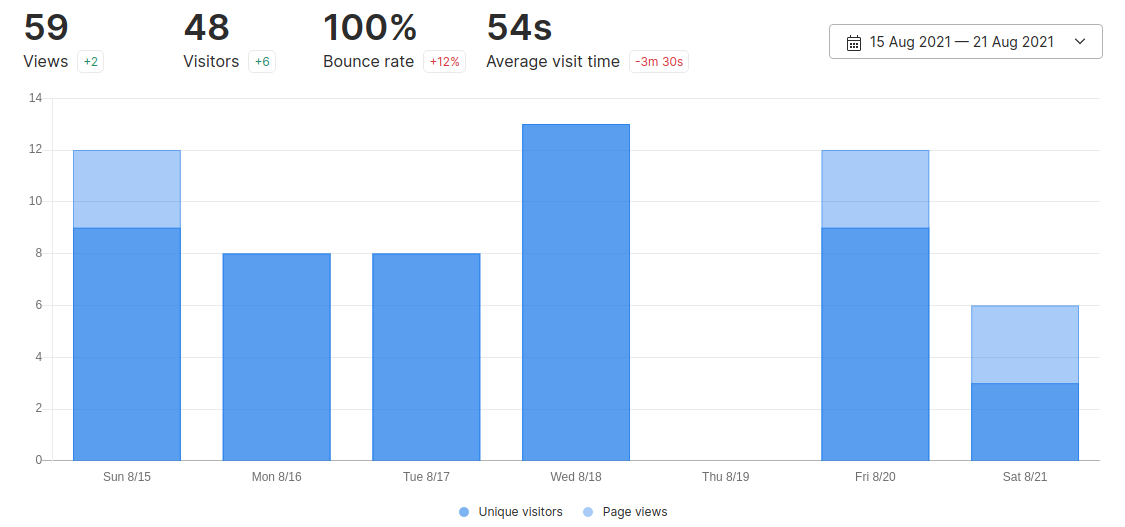Open the 15 Aug 2021 — 21 Aug 2021 range selector
The image size is (1125, 527).
[961, 42]
